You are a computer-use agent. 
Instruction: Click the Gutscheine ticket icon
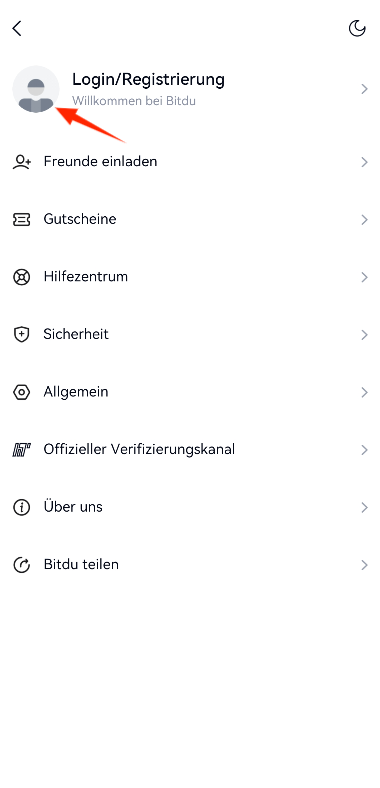(22, 220)
